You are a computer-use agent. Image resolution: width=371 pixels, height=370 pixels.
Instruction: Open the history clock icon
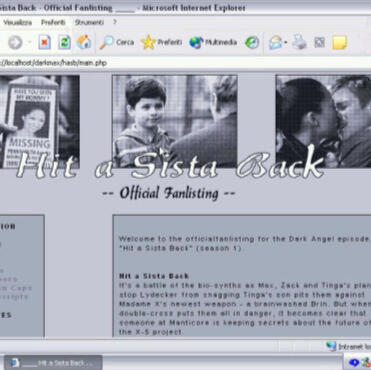tap(252, 42)
